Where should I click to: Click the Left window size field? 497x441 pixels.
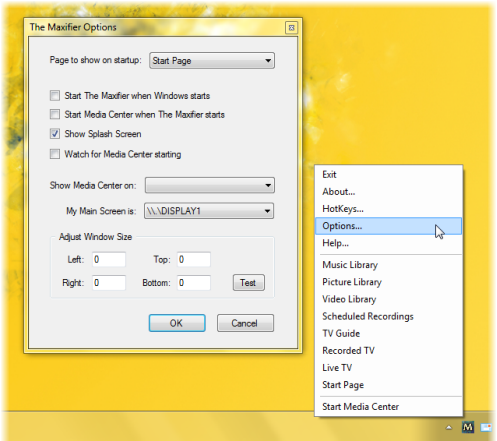pos(109,259)
